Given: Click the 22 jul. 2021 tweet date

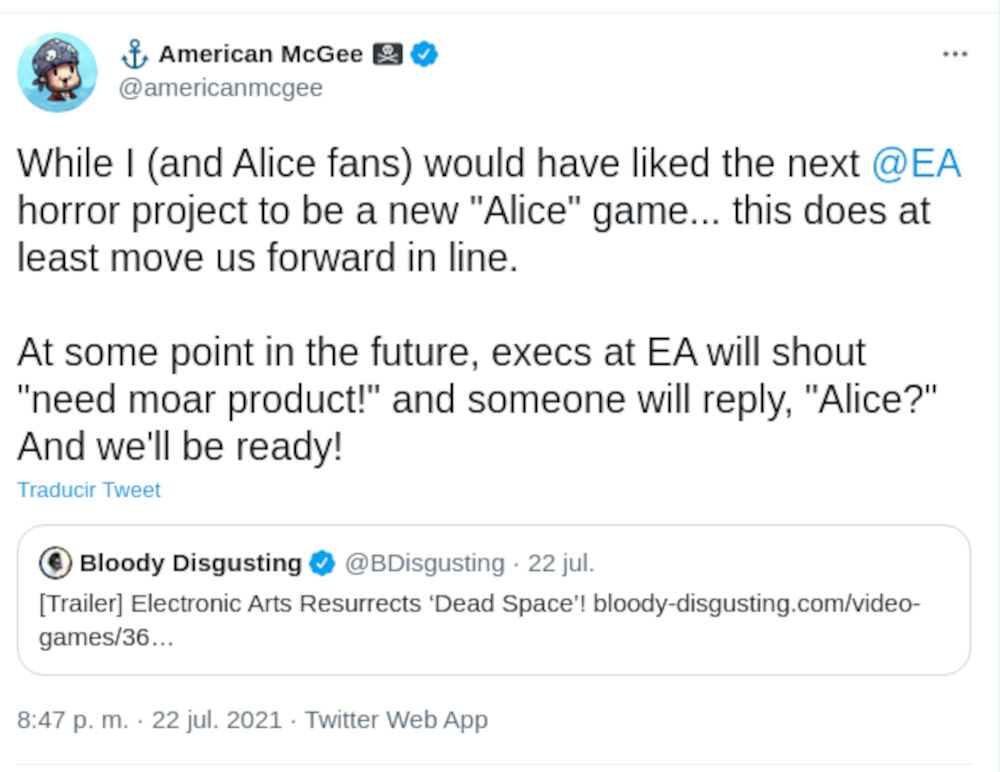Looking at the screenshot, I should 216,719.
